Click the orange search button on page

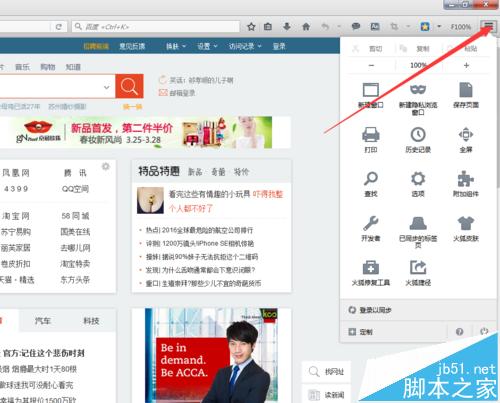129,86
